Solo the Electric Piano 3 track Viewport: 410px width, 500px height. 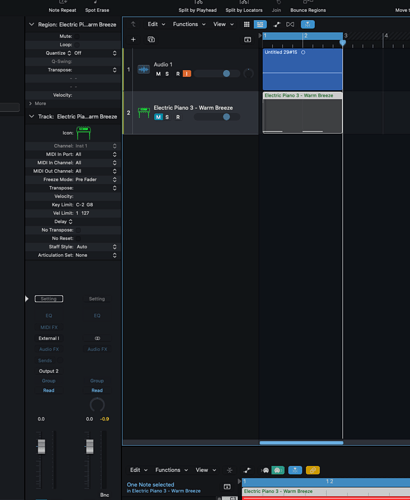pos(167,117)
